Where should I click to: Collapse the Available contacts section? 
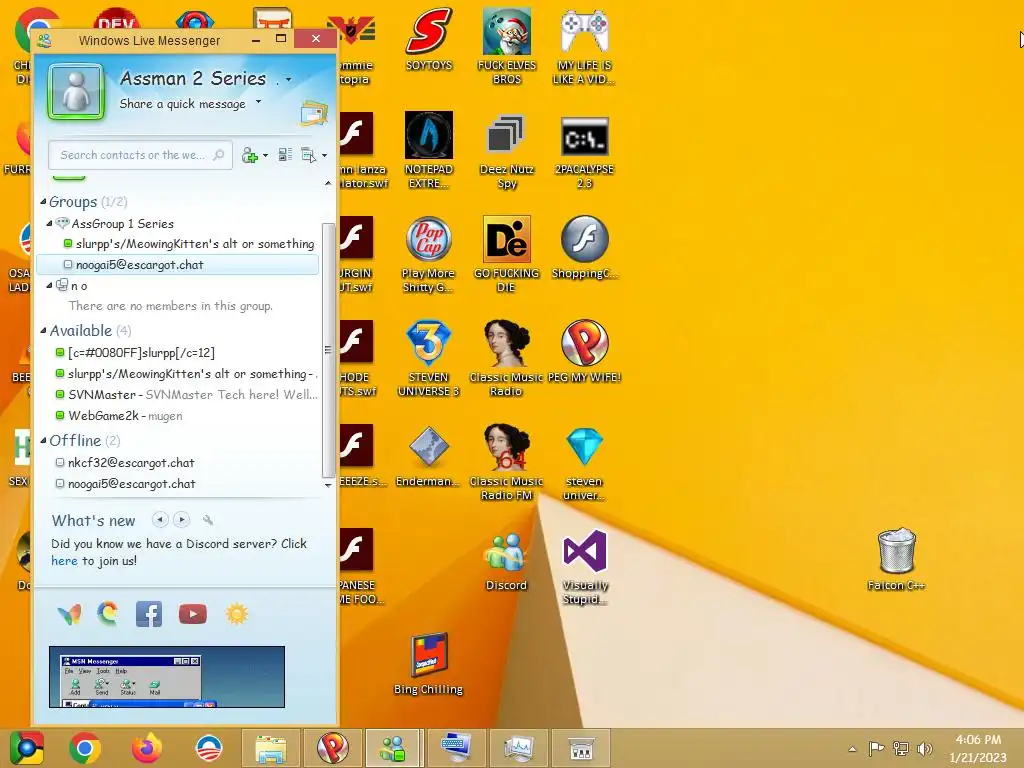click(43, 330)
